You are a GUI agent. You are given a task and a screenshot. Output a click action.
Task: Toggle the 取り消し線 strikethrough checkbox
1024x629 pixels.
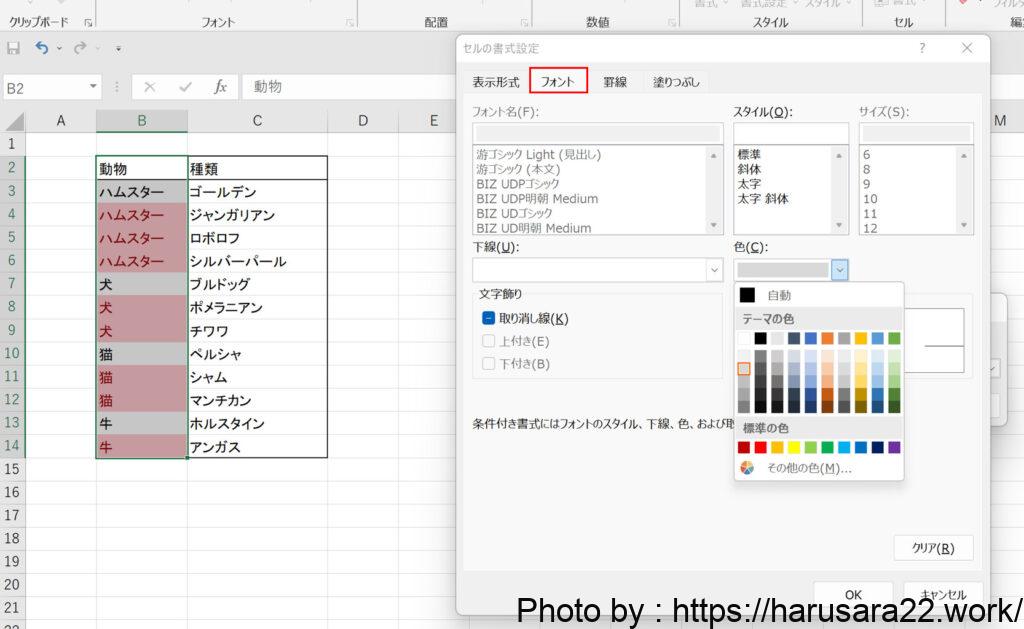489,319
